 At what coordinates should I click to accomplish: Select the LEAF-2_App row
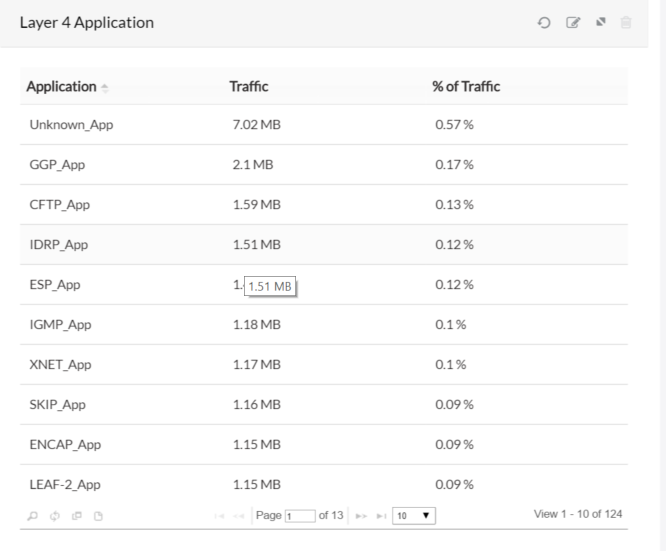point(323,484)
